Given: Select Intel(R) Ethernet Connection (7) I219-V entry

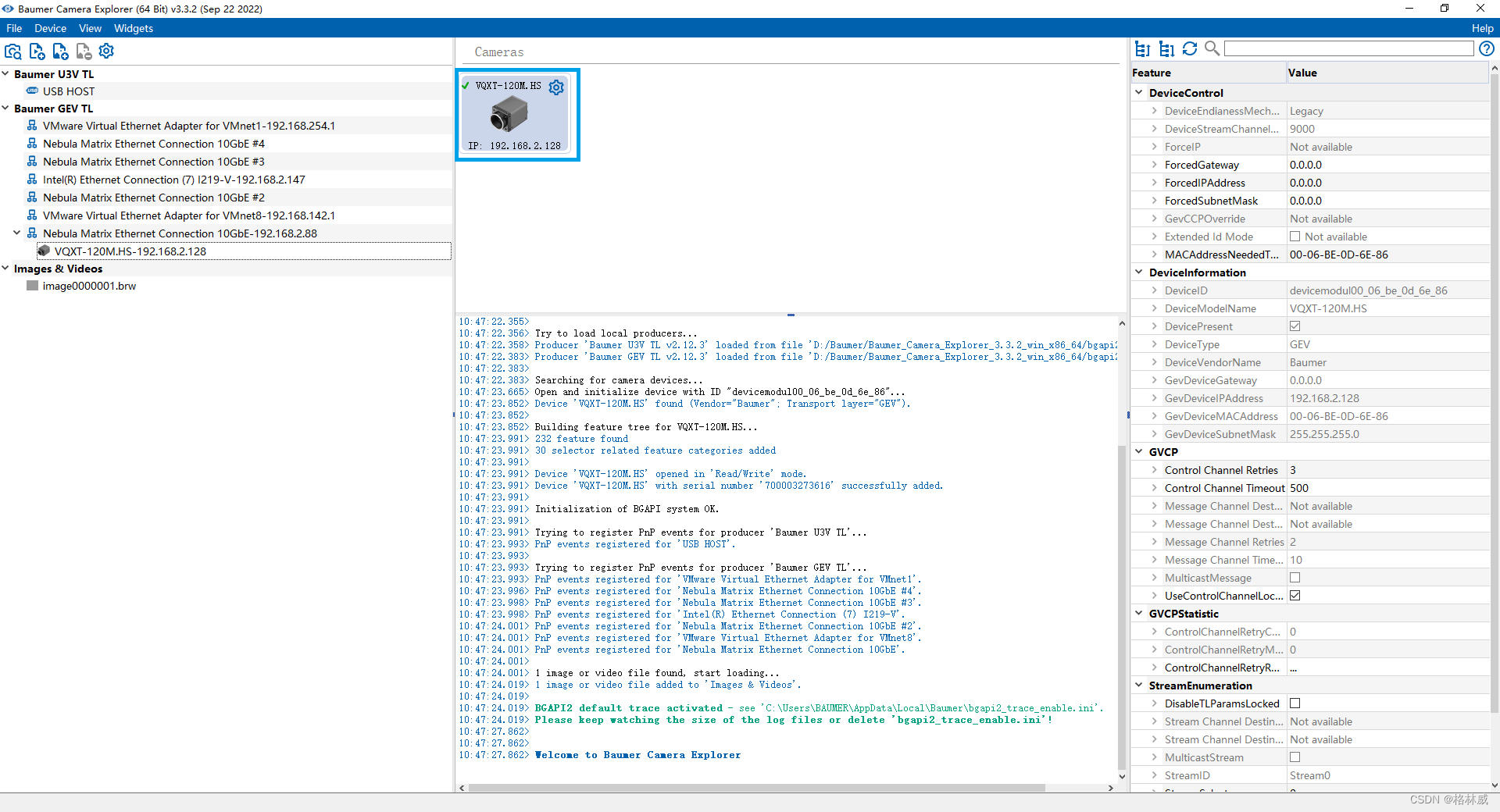Looking at the screenshot, I should pos(173,179).
